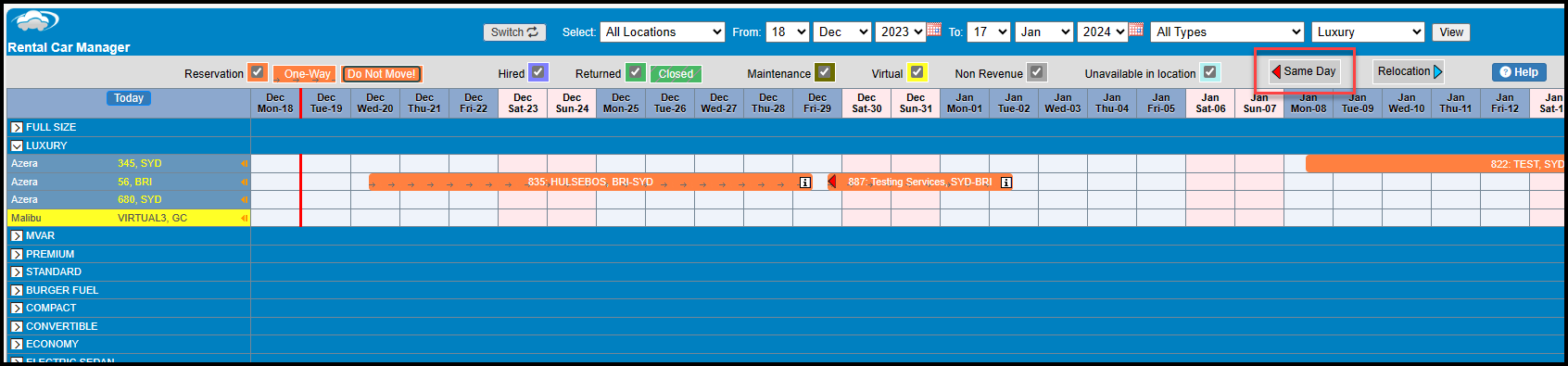Click info icon on booking 887 Testing Services

pos(1006,183)
